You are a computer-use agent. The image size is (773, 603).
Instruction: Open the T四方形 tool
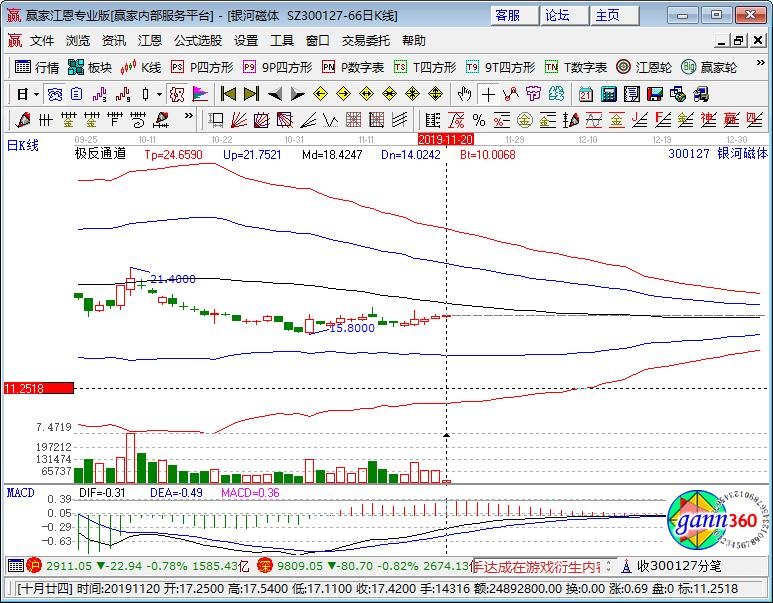click(424, 67)
